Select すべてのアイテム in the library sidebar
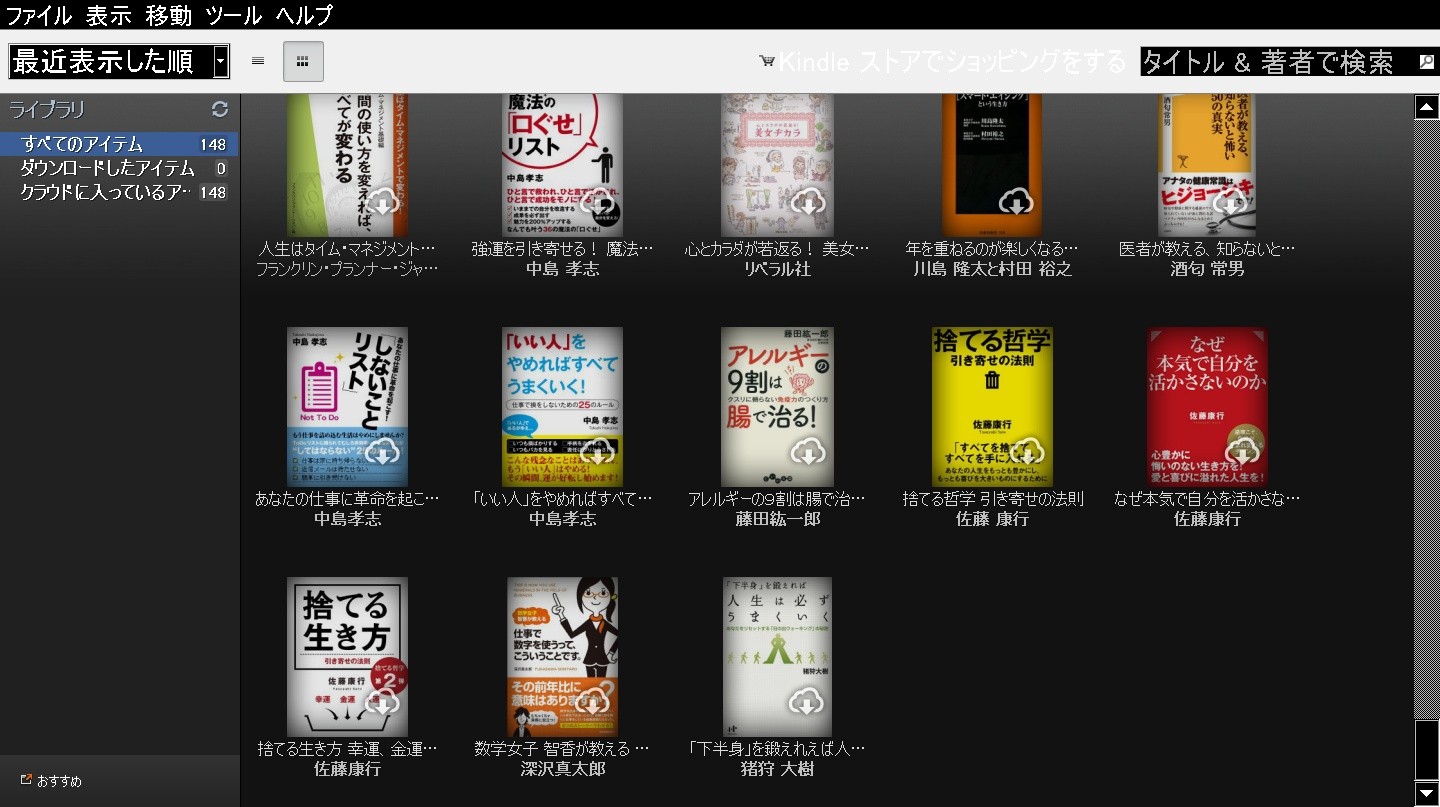 [119, 144]
